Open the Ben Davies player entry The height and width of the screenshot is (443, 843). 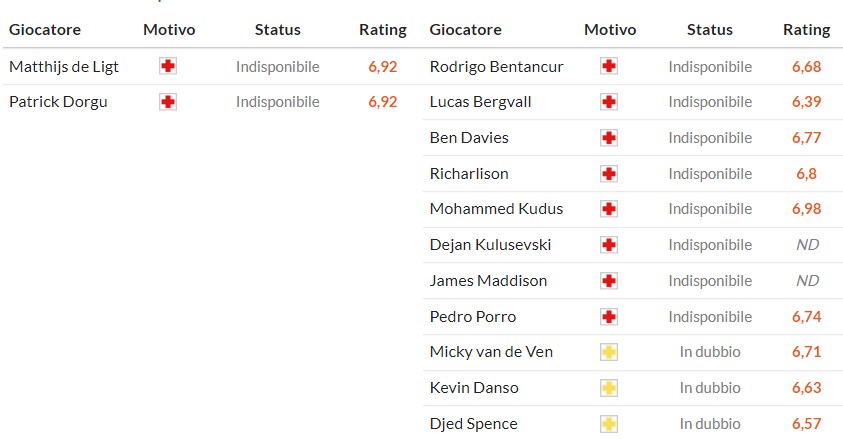469,138
